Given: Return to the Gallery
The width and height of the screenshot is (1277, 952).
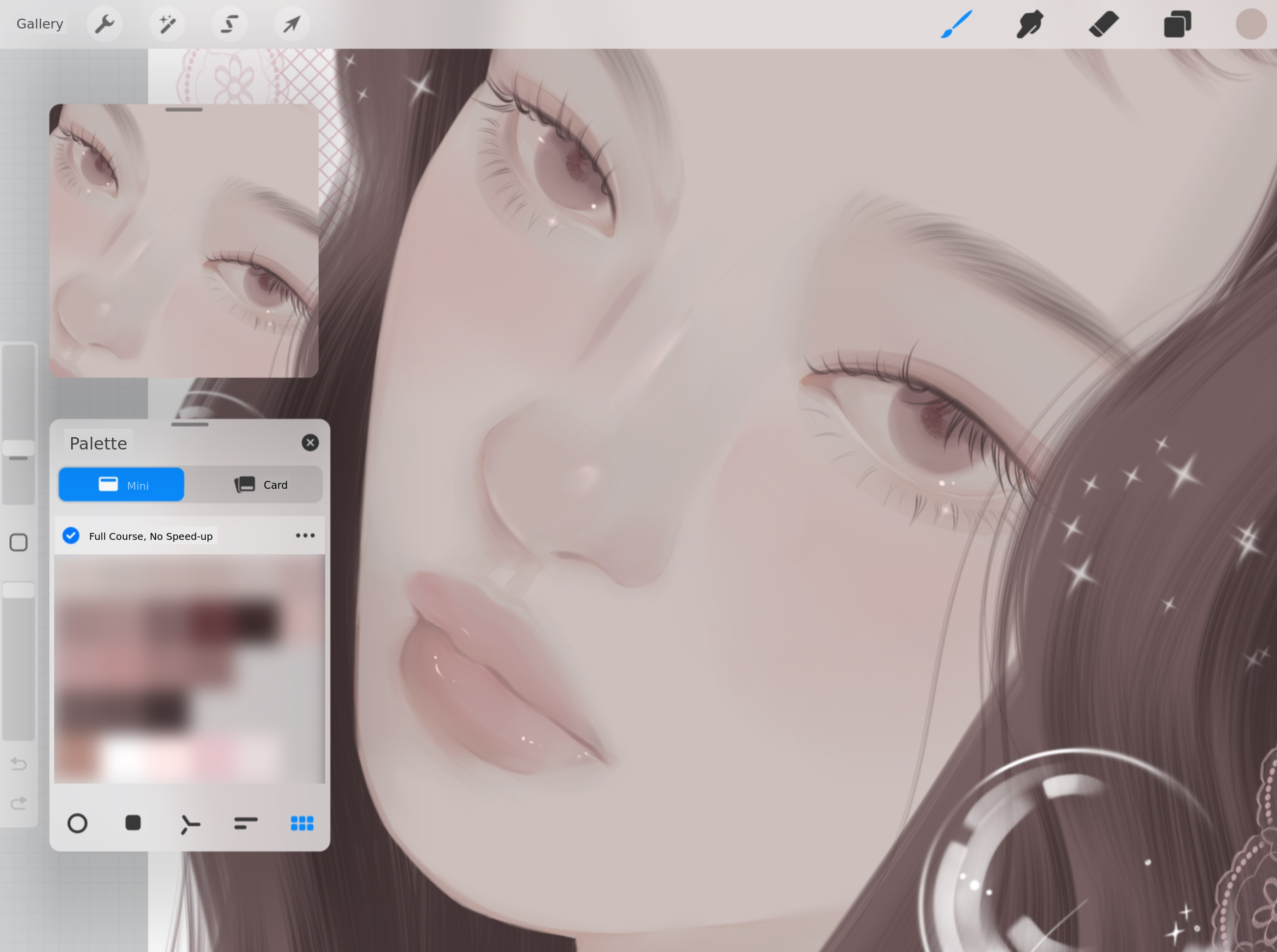Looking at the screenshot, I should coord(40,24).
